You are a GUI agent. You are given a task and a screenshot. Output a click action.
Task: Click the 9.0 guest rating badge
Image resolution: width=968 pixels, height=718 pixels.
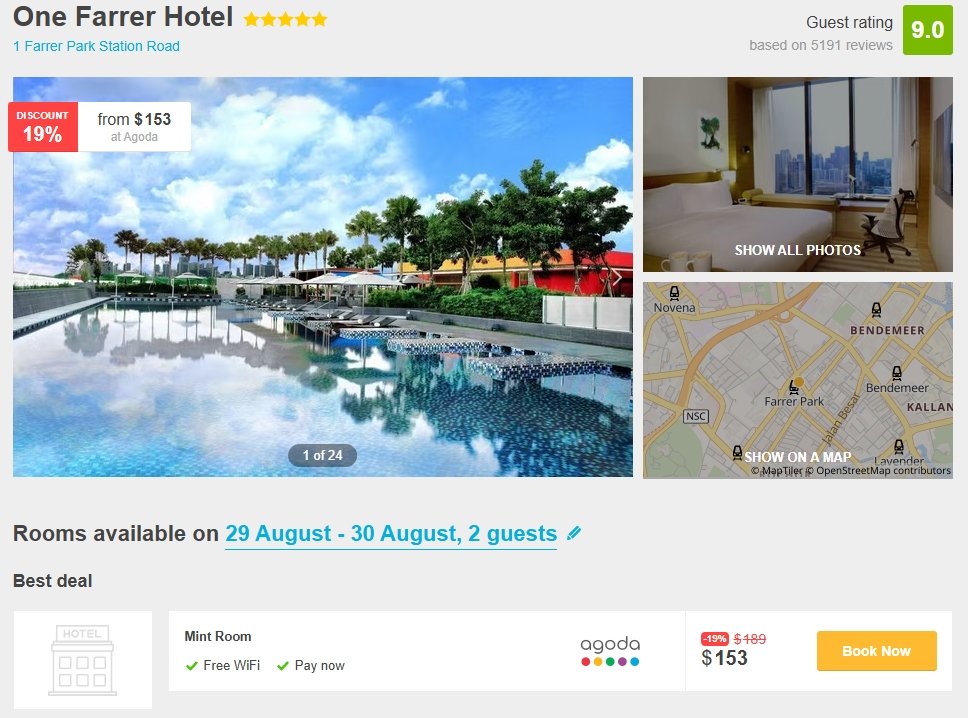click(x=928, y=30)
